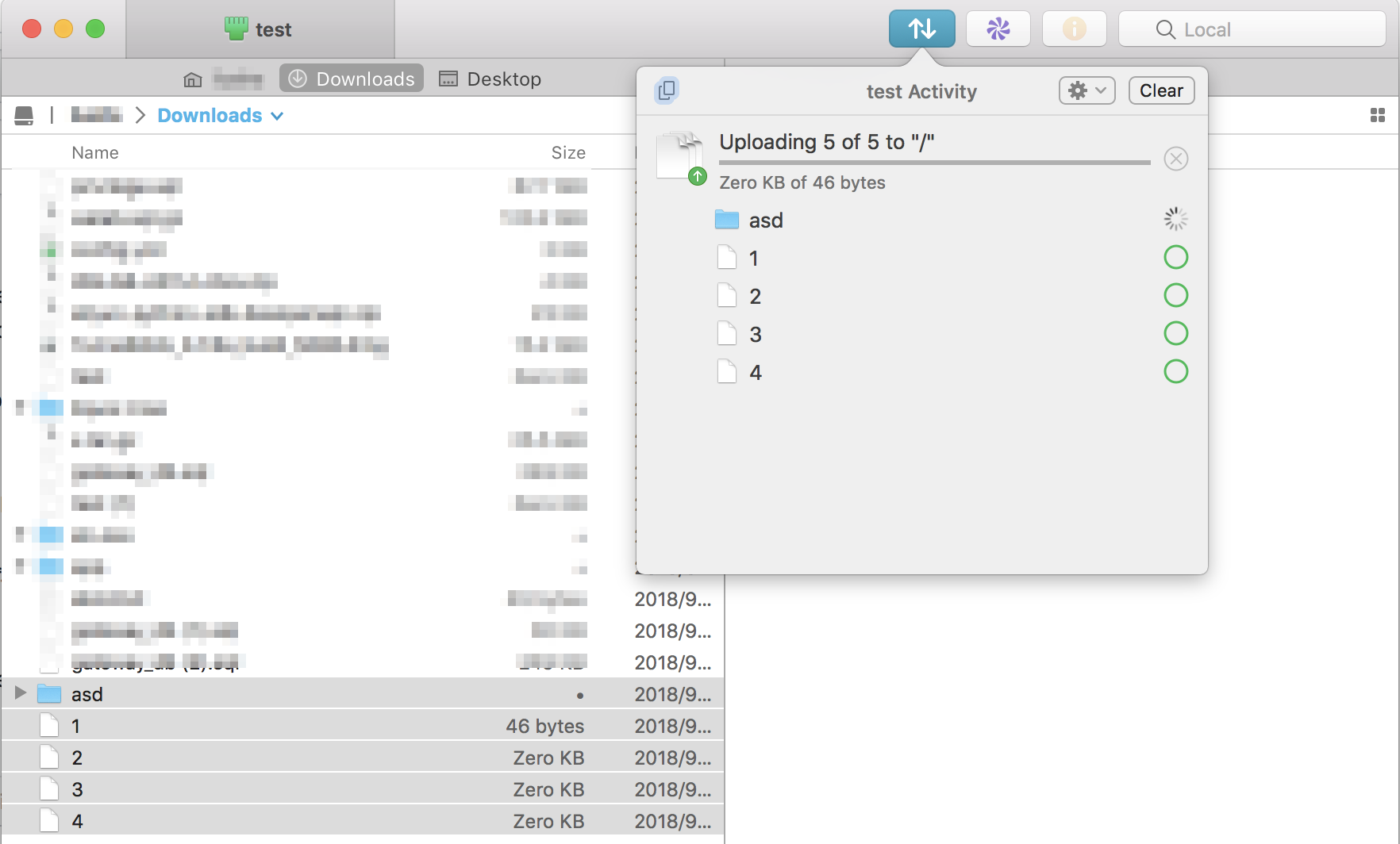Switch to grid view icon

[x=1378, y=116]
